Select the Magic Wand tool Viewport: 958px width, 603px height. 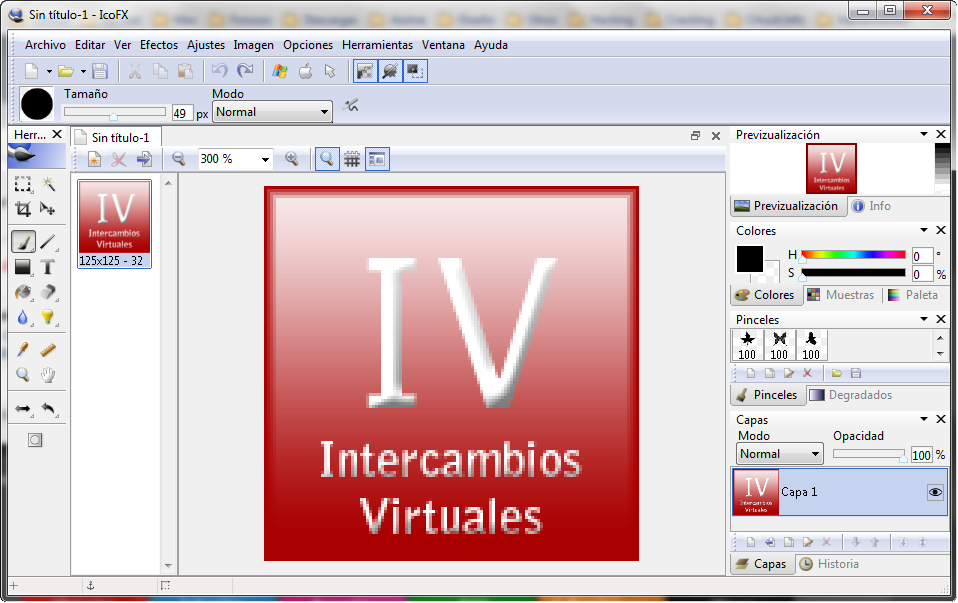tap(48, 184)
